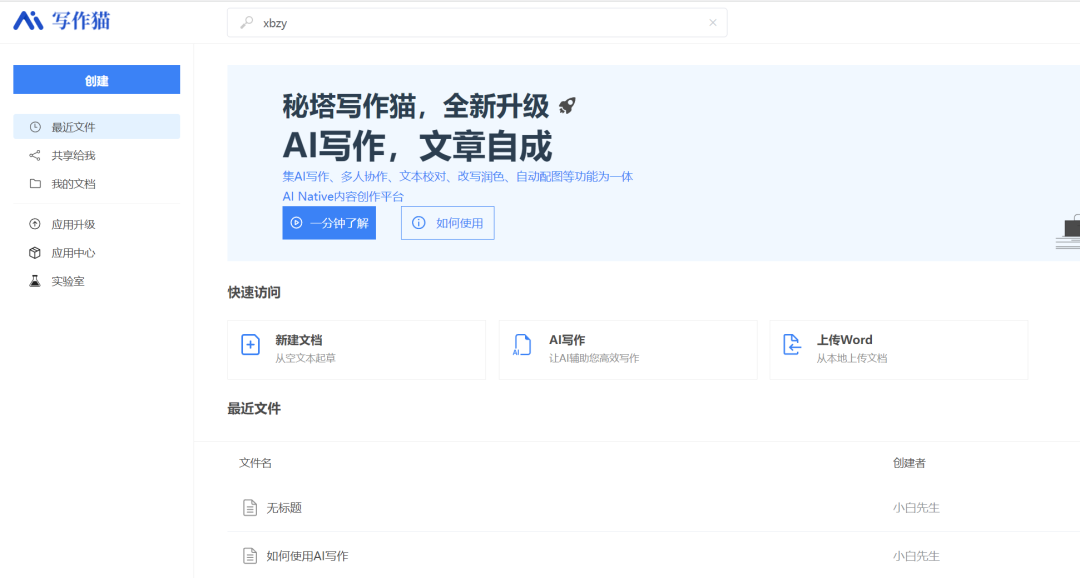Click the info icon in the 如何使用 button
This screenshot has height=578, width=1080.
click(x=419, y=223)
